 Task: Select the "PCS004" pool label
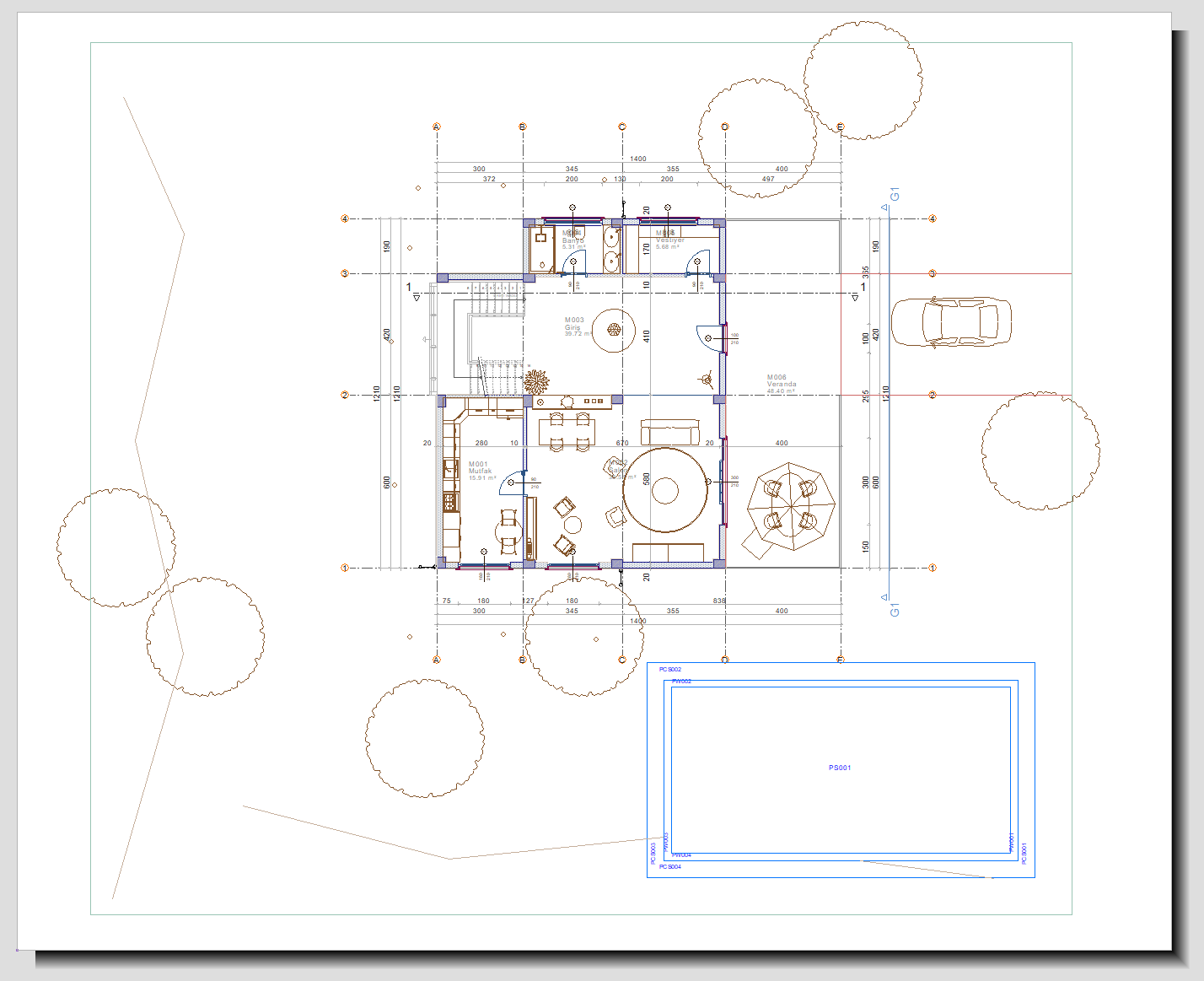(x=670, y=866)
